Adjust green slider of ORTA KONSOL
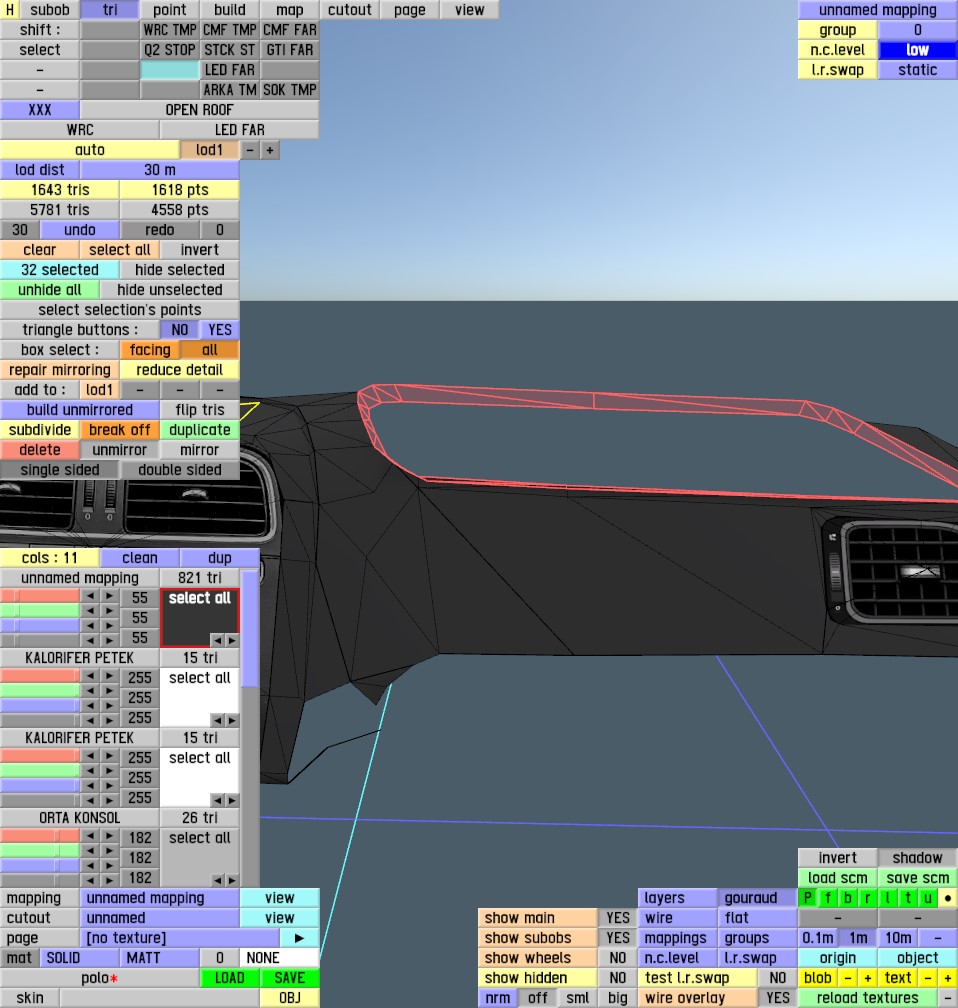Screen dimensions: 958x1008 click(x=40, y=850)
